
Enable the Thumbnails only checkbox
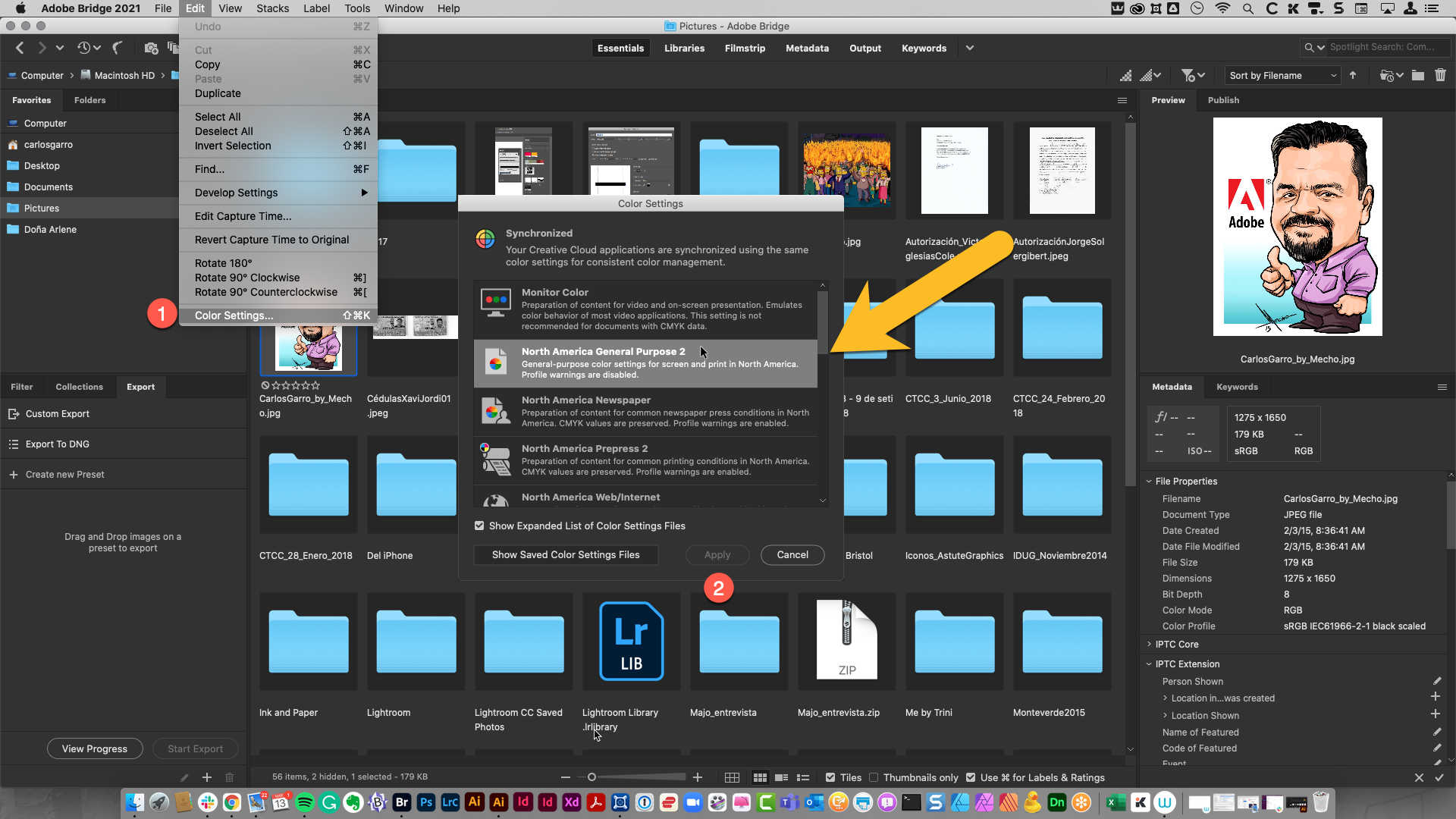(875, 777)
